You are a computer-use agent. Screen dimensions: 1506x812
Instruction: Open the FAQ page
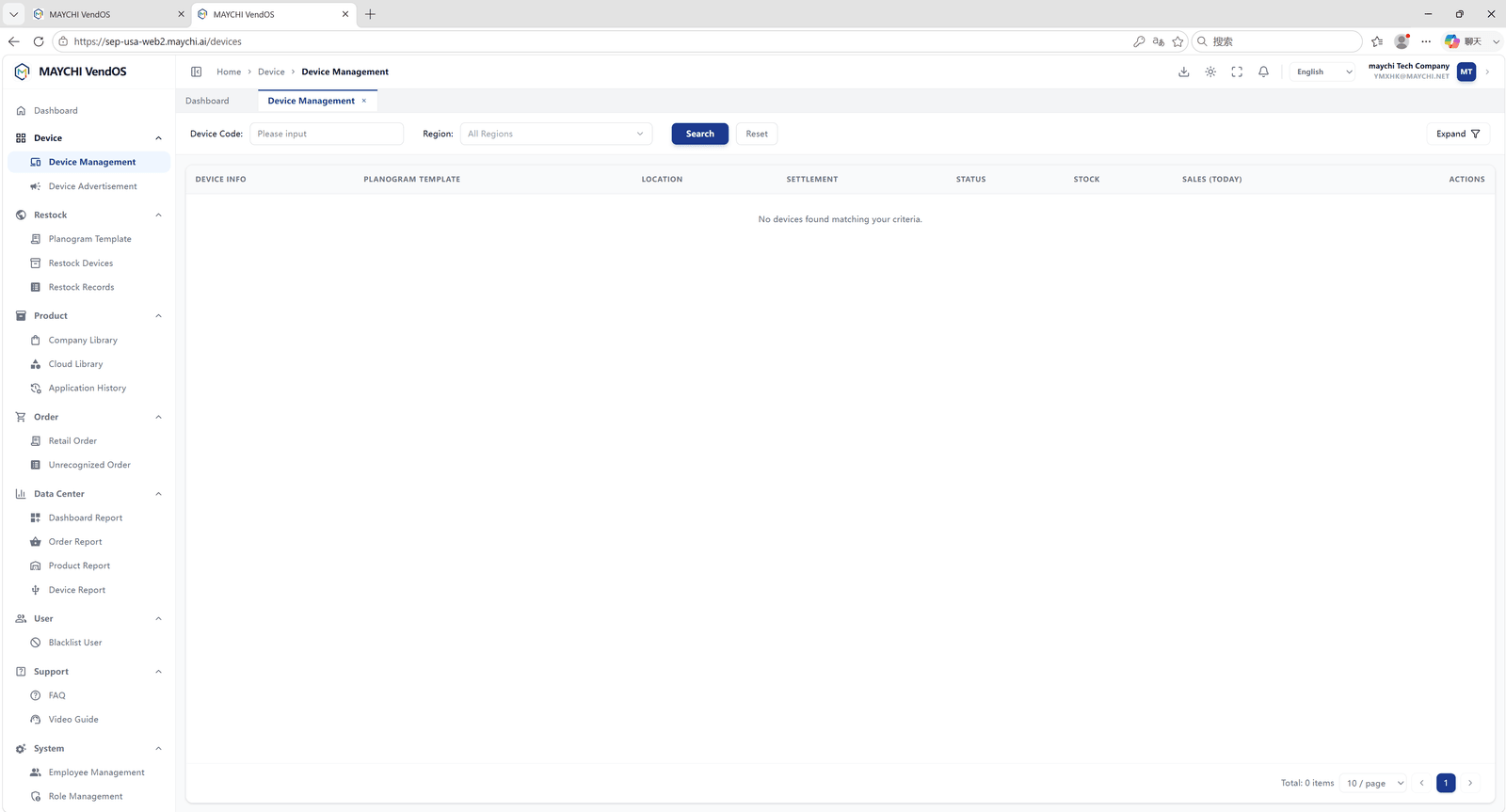(88, 695)
